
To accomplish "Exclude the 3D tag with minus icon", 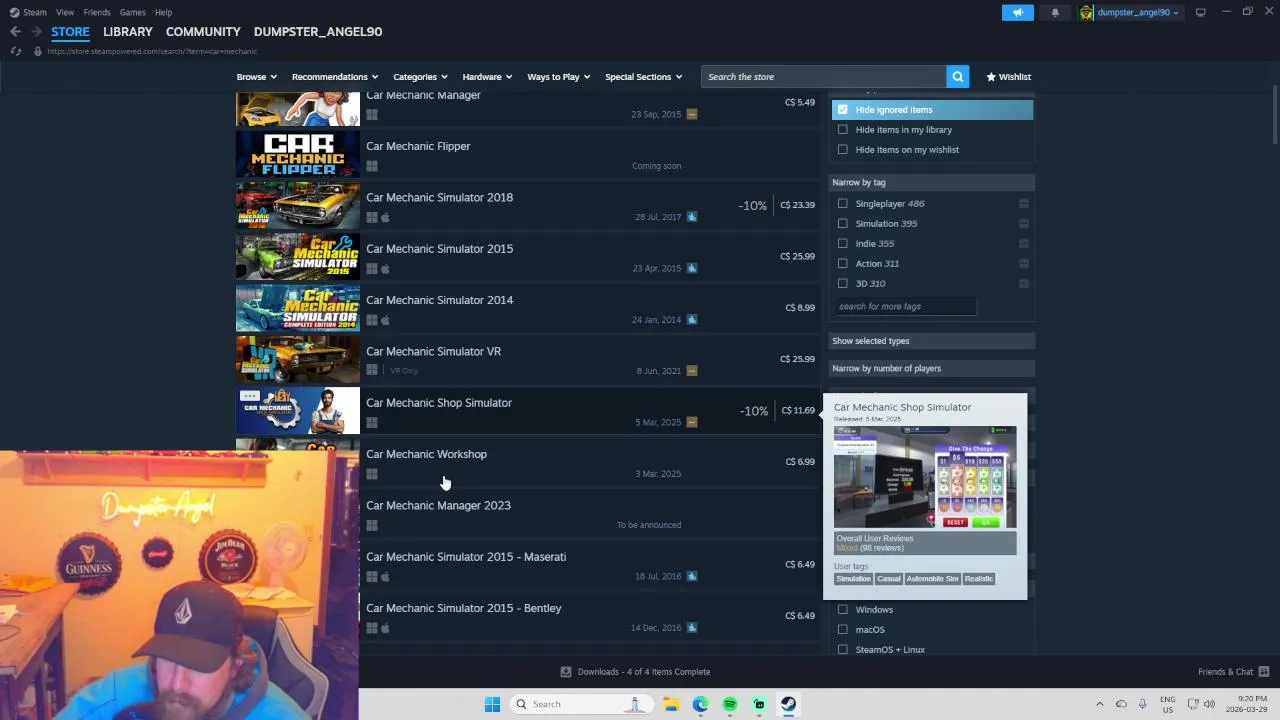I will (1023, 283).
